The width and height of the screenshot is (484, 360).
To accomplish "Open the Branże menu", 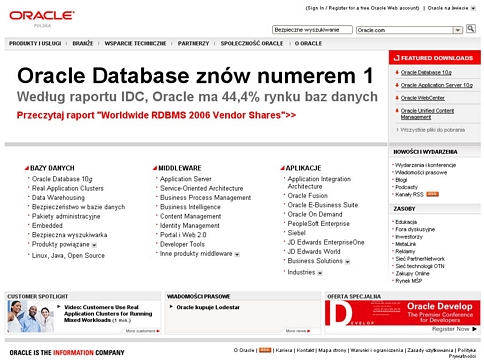I will click(x=83, y=43).
